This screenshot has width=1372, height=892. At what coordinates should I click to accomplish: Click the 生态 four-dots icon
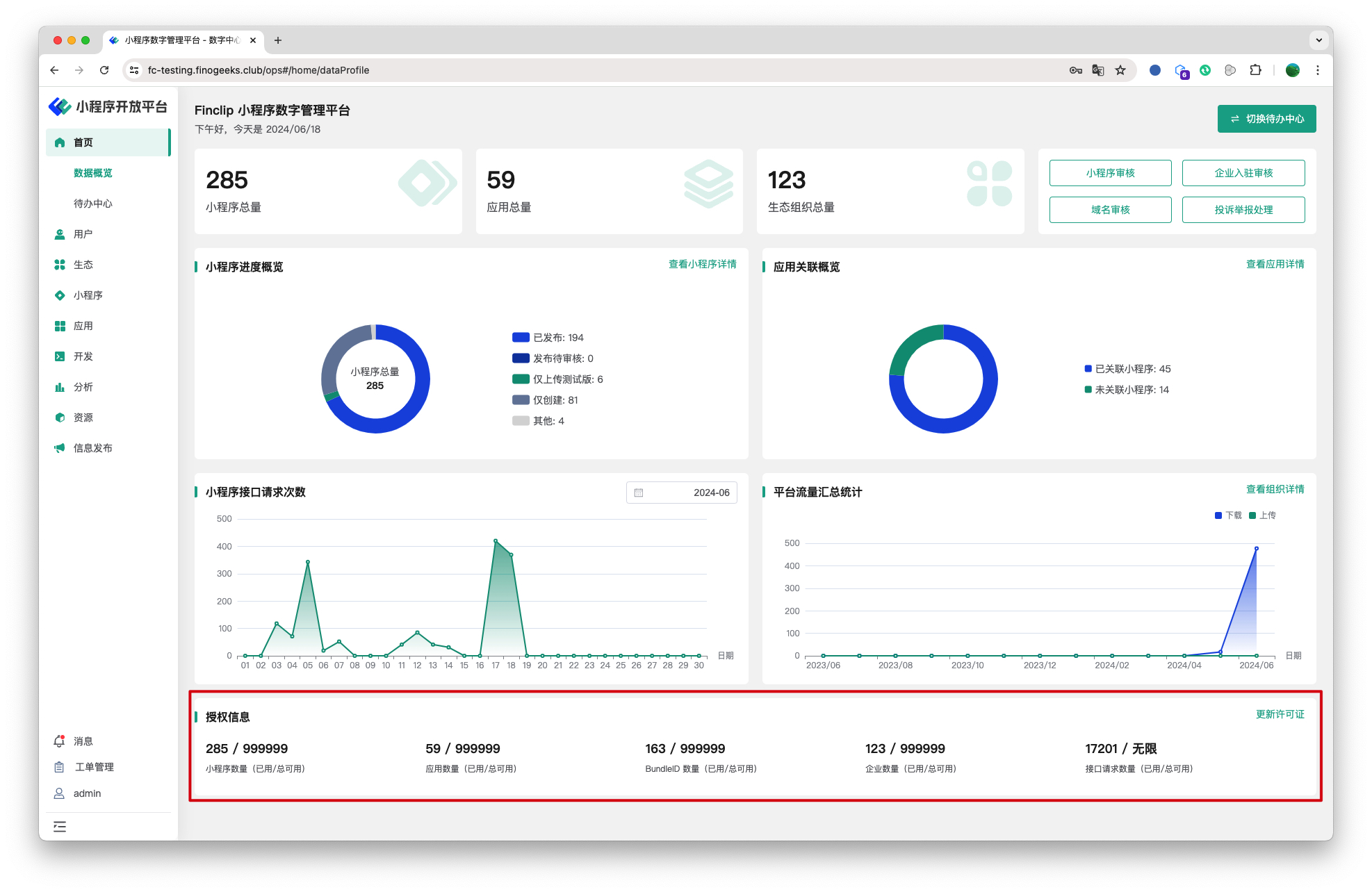(x=60, y=265)
